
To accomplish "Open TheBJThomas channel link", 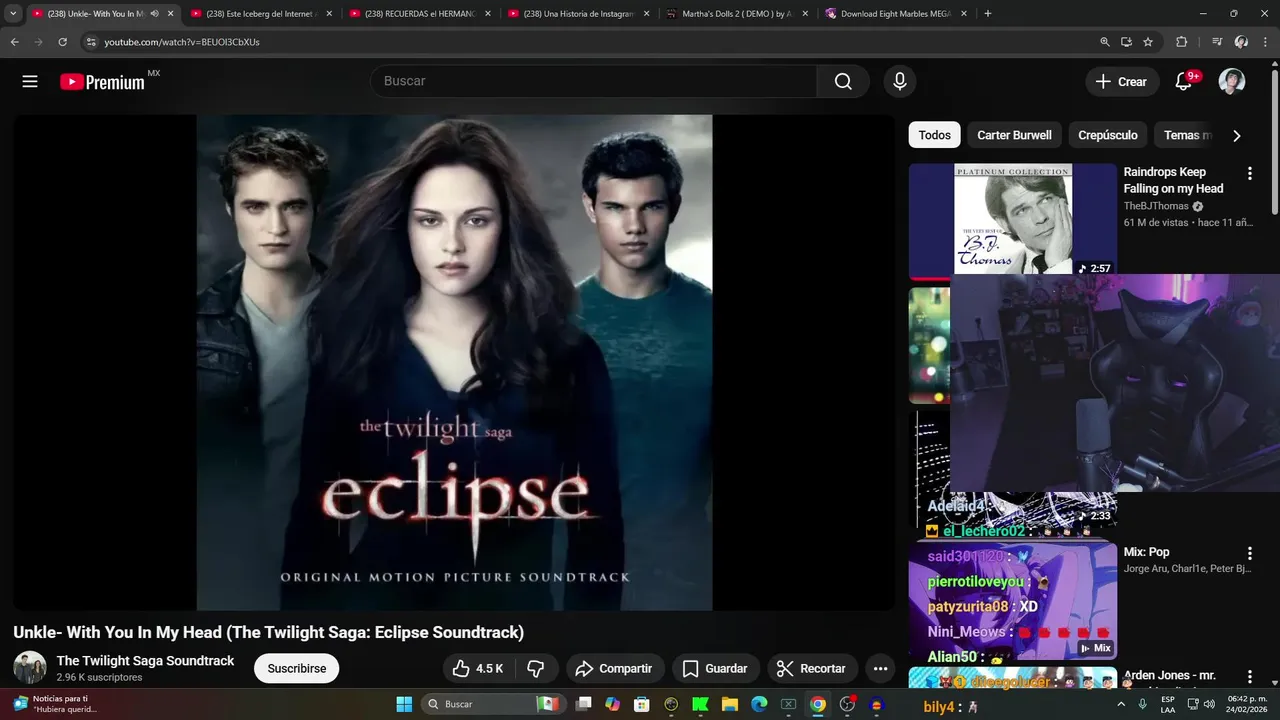I will (x=1156, y=206).
